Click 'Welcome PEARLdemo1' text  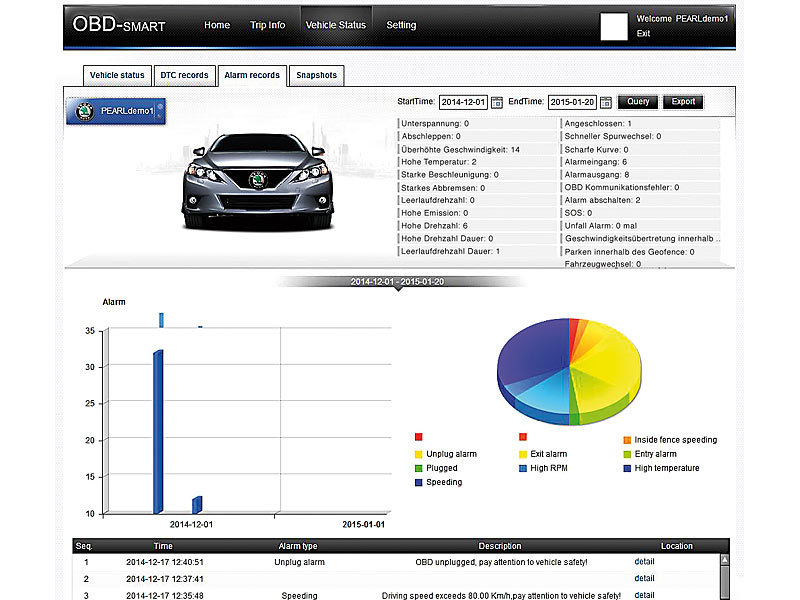pyautogui.click(x=682, y=19)
